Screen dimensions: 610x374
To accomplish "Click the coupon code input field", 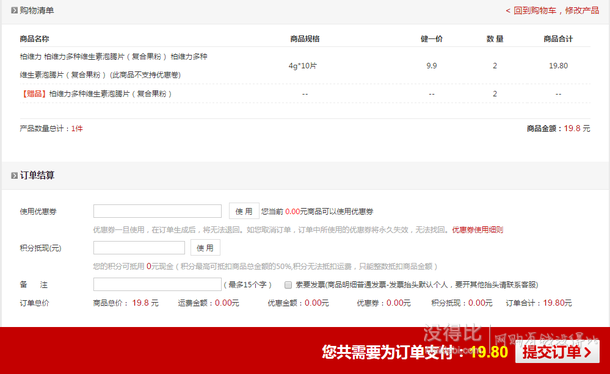I will click(x=157, y=211).
